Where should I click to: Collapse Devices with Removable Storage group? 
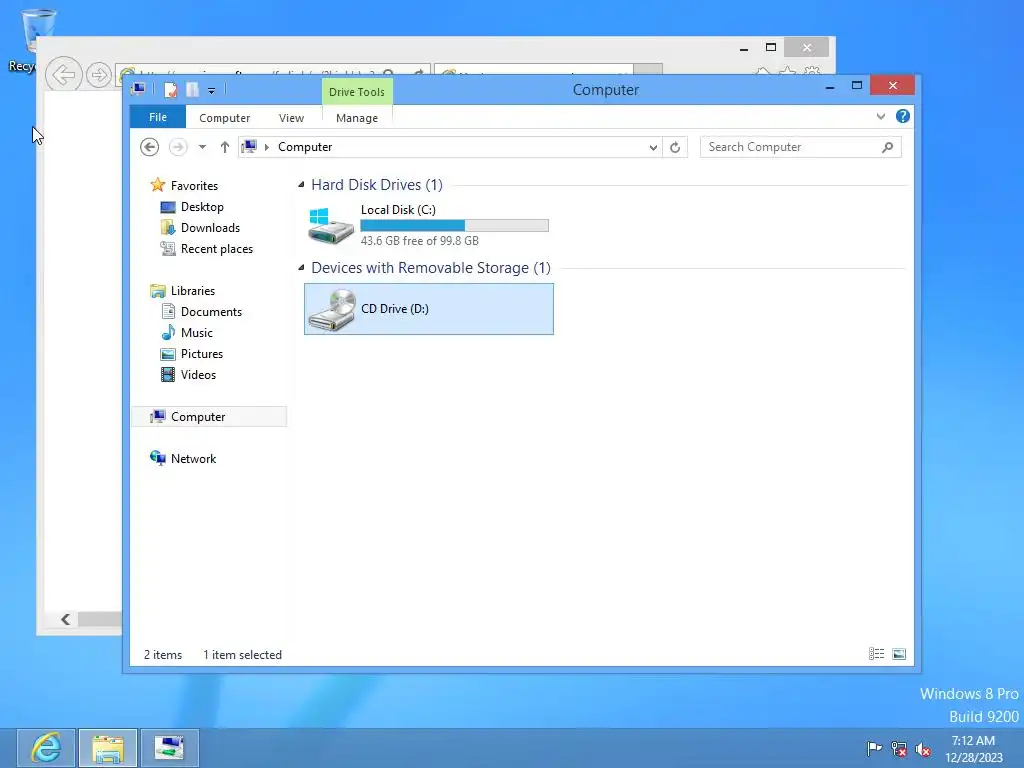click(x=301, y=268)
